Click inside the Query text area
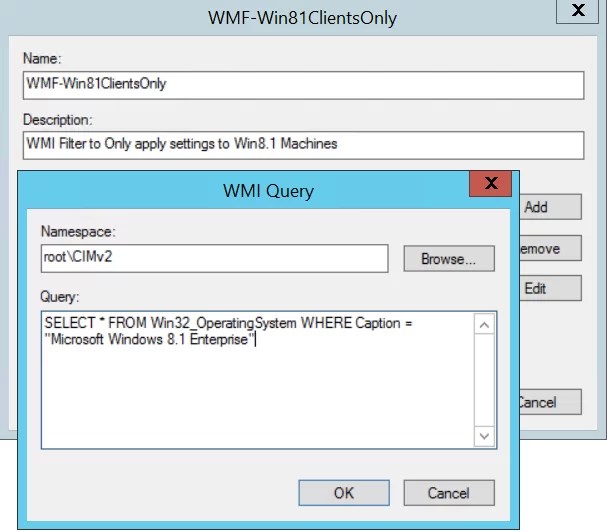 [257, 380]
